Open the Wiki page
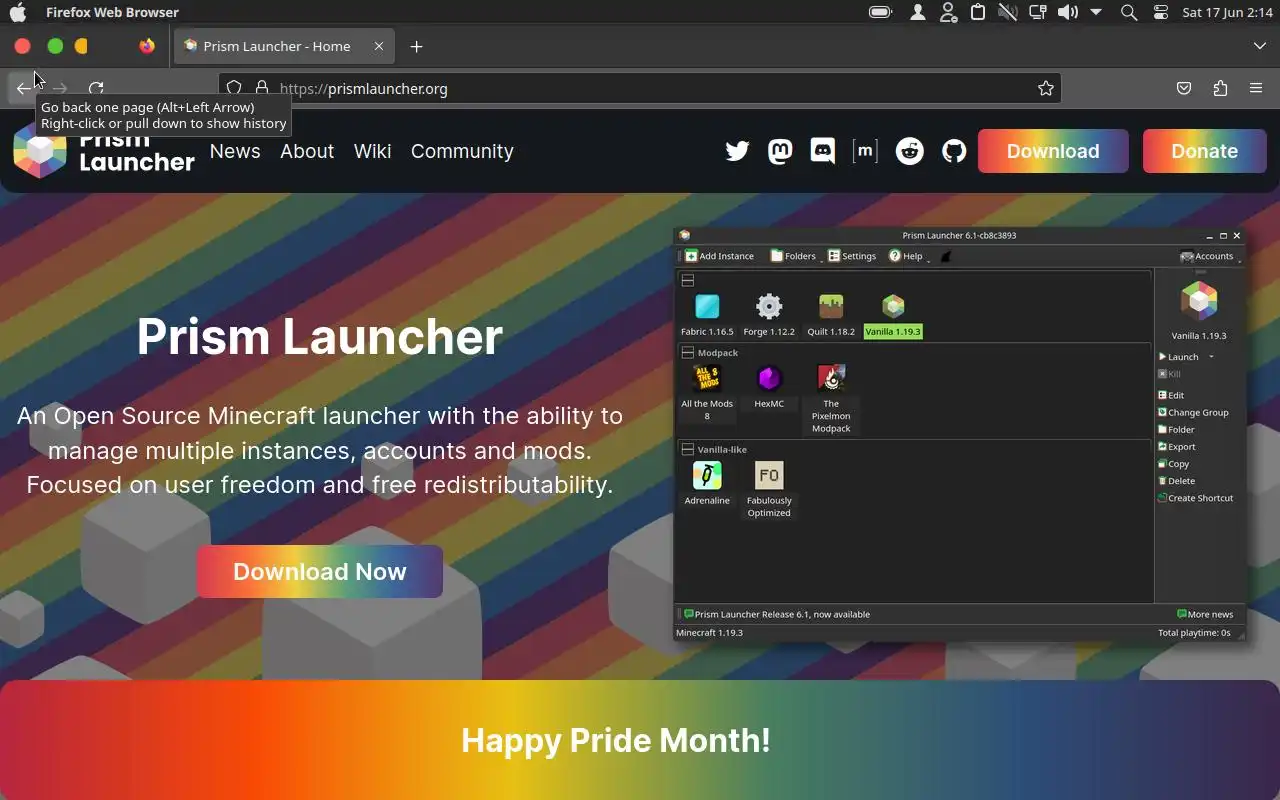 tap(372, 151)
